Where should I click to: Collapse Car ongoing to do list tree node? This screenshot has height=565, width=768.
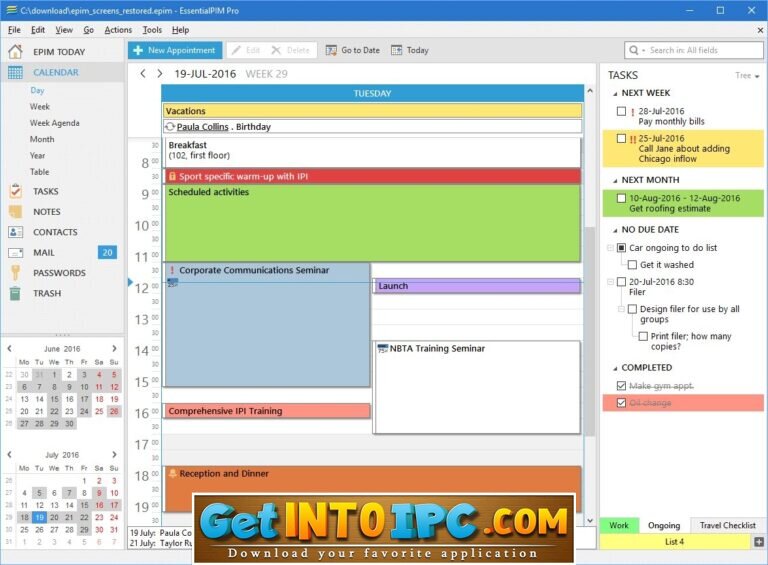(610, 248)
